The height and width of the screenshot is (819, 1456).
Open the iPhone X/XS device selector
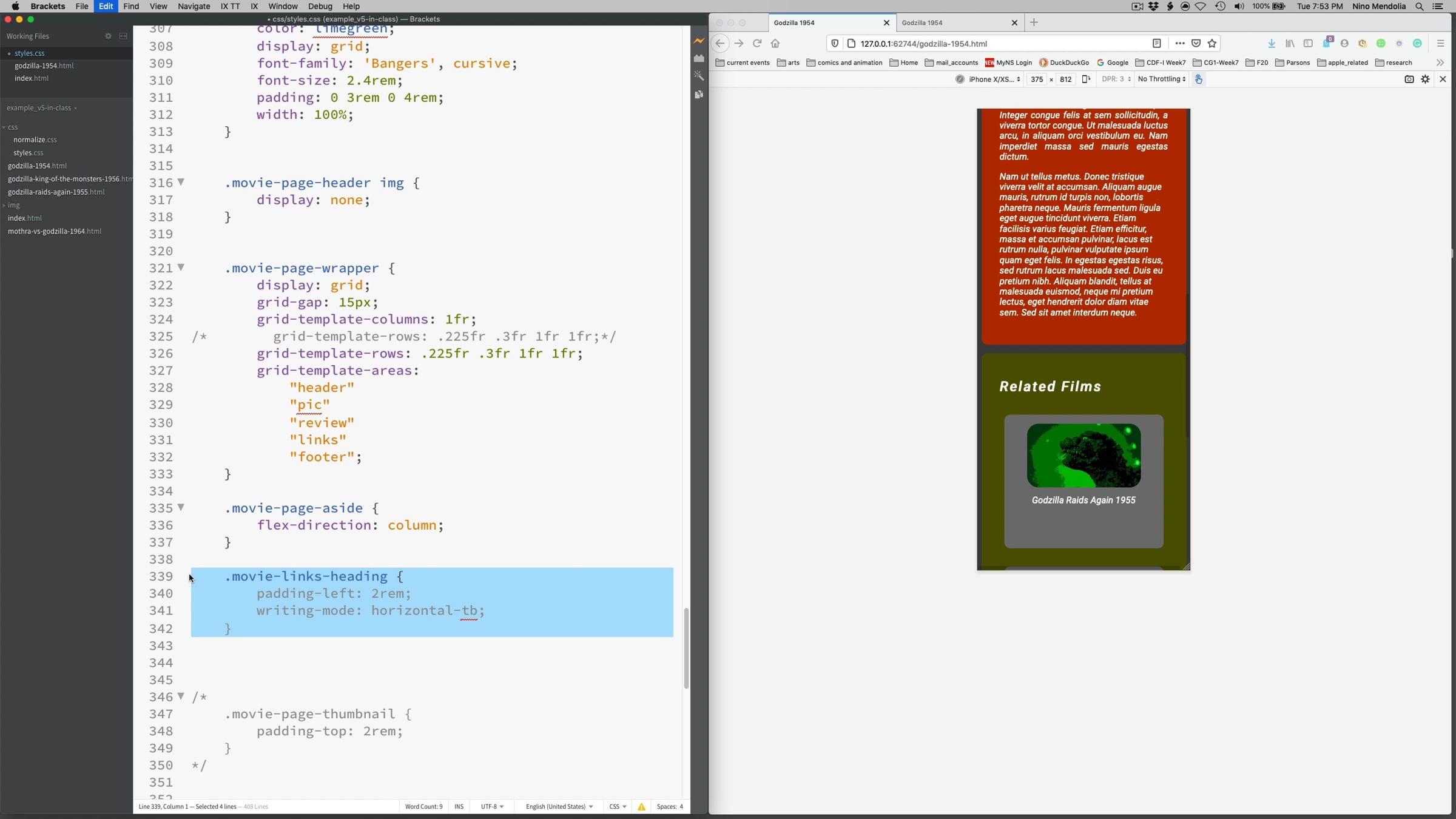pos(994,79)
